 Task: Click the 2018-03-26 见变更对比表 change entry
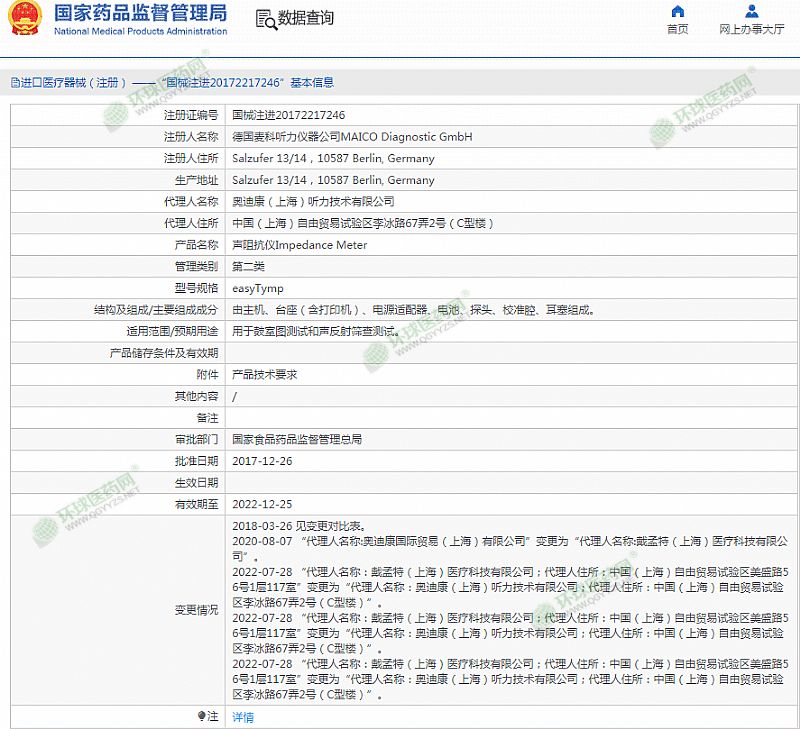click(x=298, y=526)
